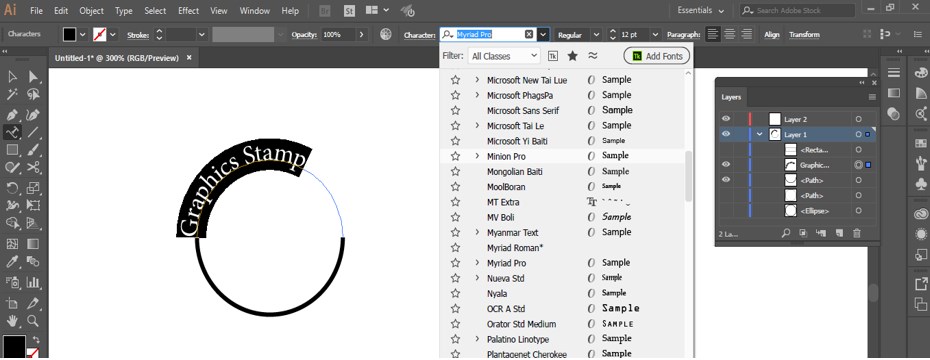930x360 pixels.
Task: Hide Layer 2 visibility eye
Action: pos(725,119)
